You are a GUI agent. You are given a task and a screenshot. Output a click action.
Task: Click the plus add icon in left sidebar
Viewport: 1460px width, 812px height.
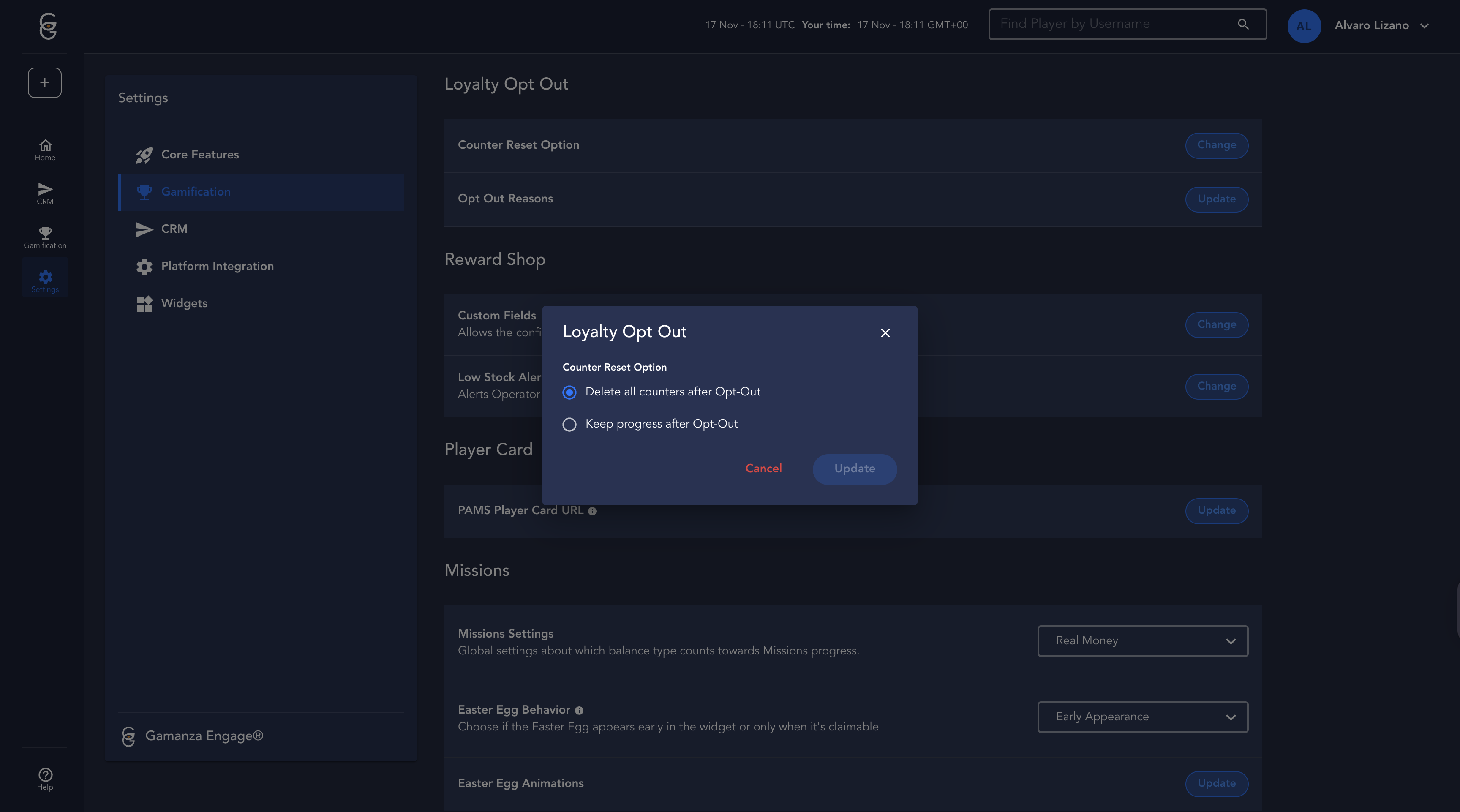click(x=45, y=83)
